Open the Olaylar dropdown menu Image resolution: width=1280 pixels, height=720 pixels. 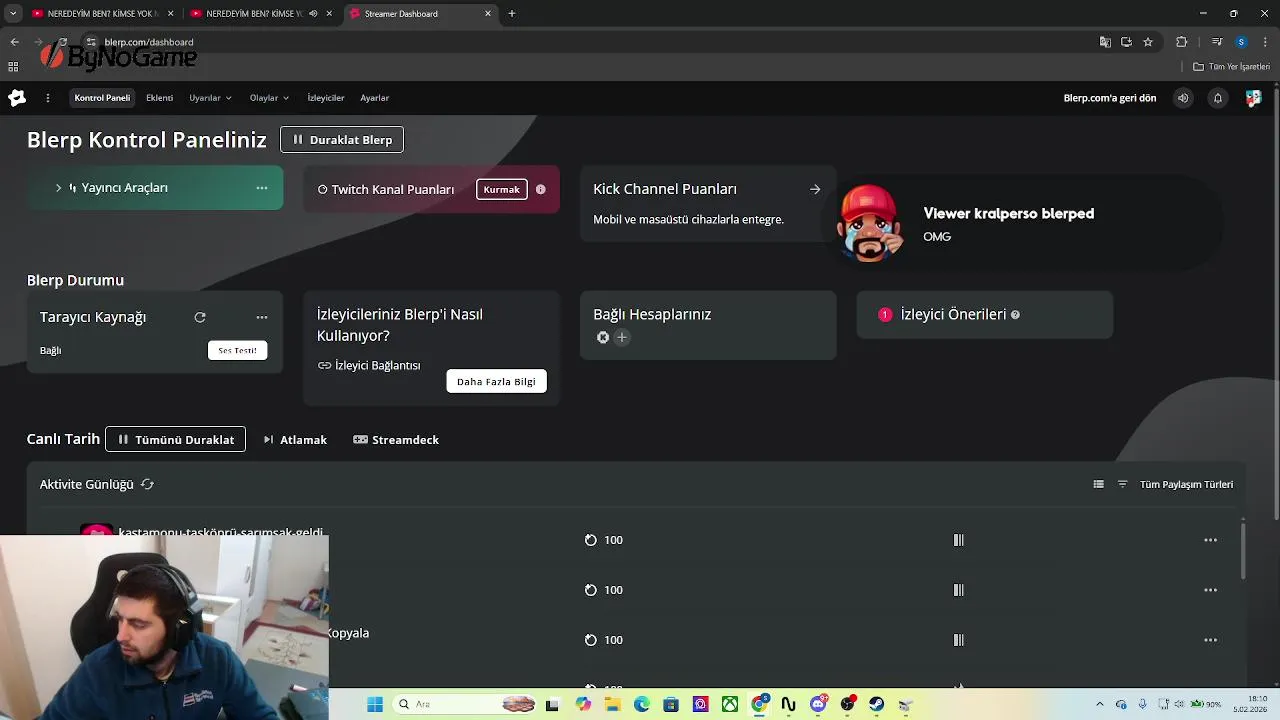pos(270,98)
